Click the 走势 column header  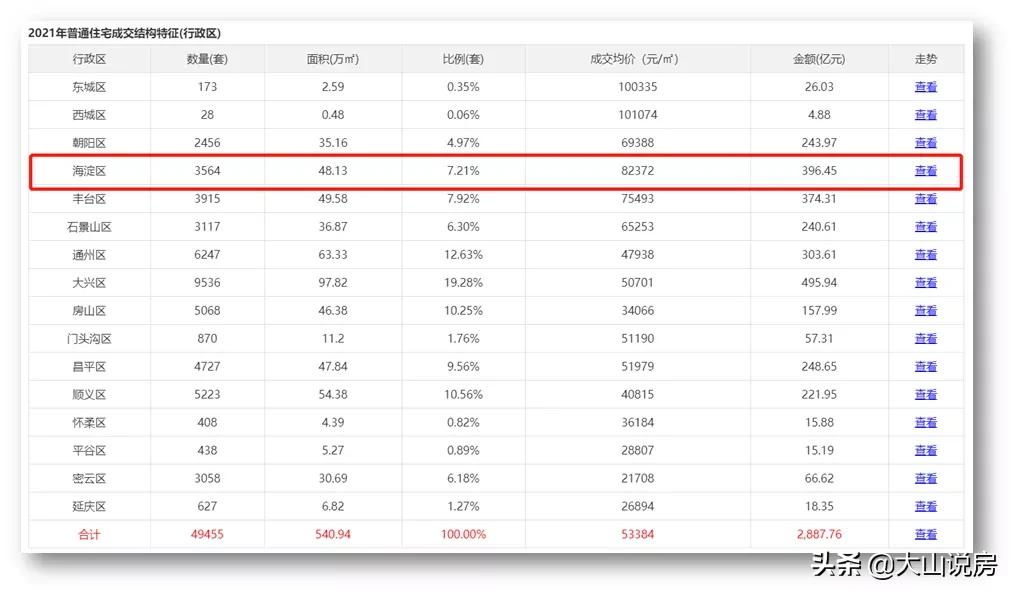pos(926,59)
